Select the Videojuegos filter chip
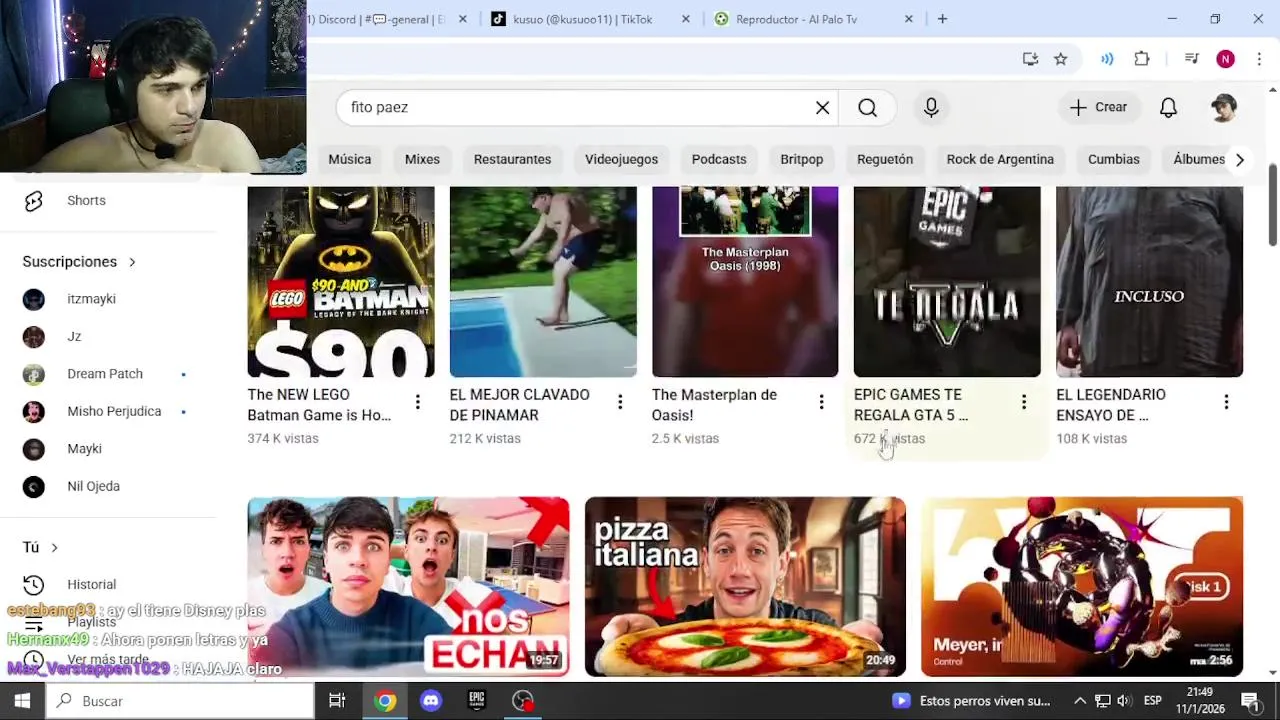Screen dimensions: 1280x720 [x=621, y=159]
